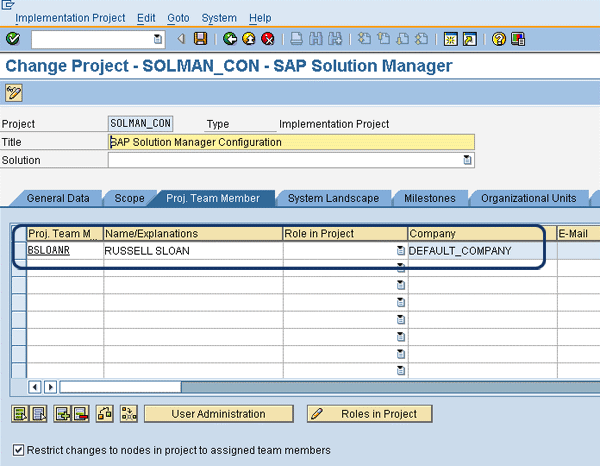Click the User Administration button

coord(219,414)
